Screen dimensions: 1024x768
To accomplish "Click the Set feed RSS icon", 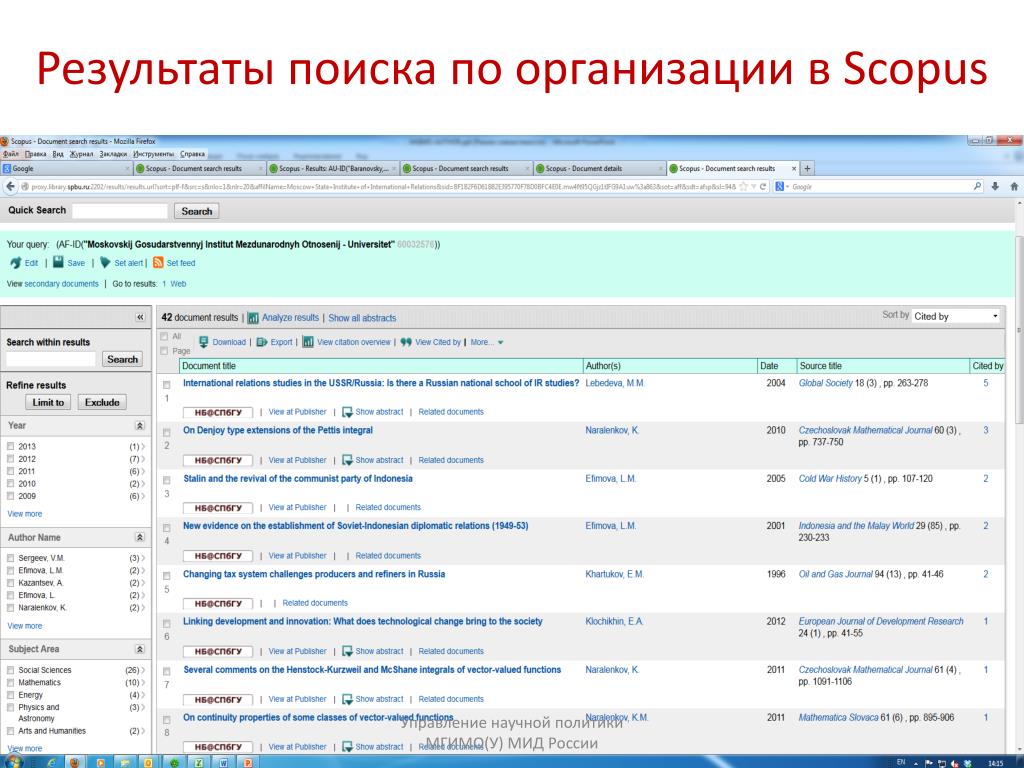I will 158,263.
